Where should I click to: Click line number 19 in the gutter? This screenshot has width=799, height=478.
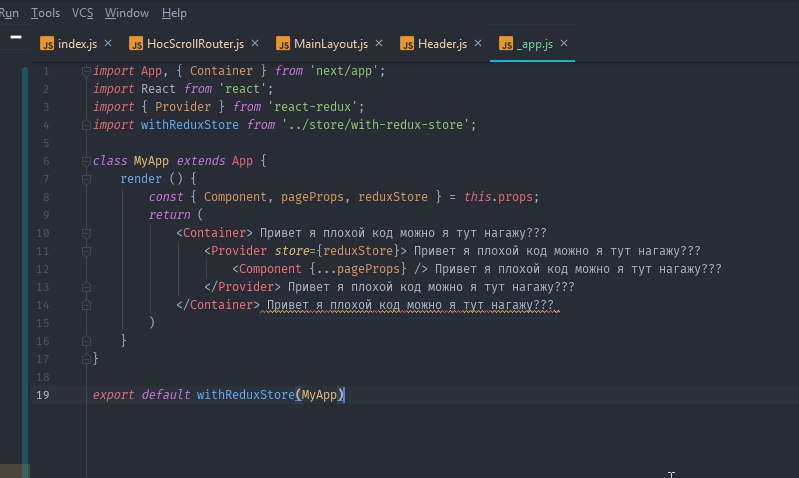[43, 395]
